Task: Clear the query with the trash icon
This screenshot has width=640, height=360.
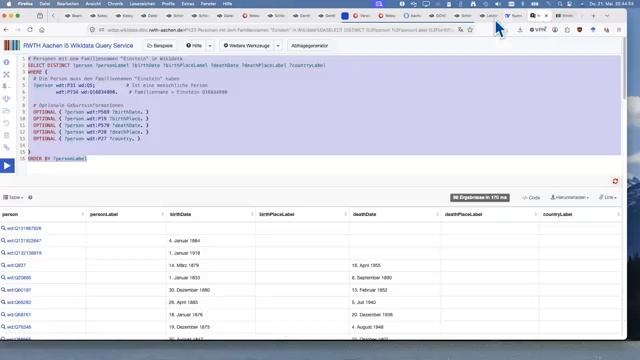Action: click(6, 135)
